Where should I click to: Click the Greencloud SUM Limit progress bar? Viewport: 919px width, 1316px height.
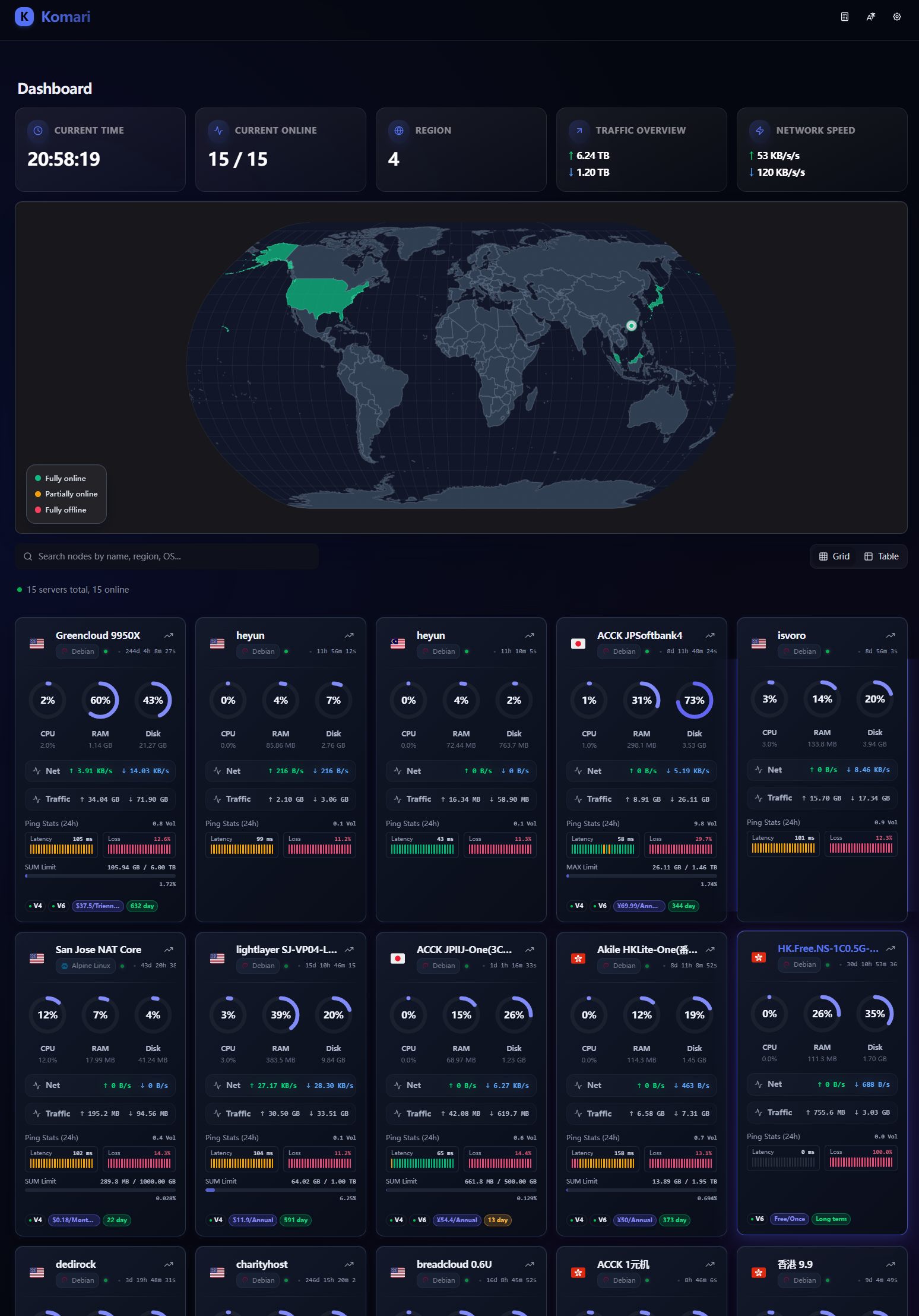coord(100,876)
